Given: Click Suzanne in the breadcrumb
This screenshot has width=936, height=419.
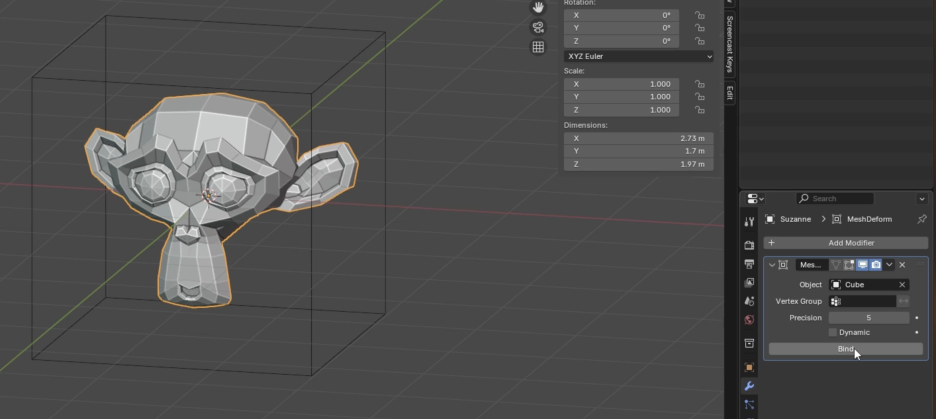Looking at the screenshot, I should point(795,219).
